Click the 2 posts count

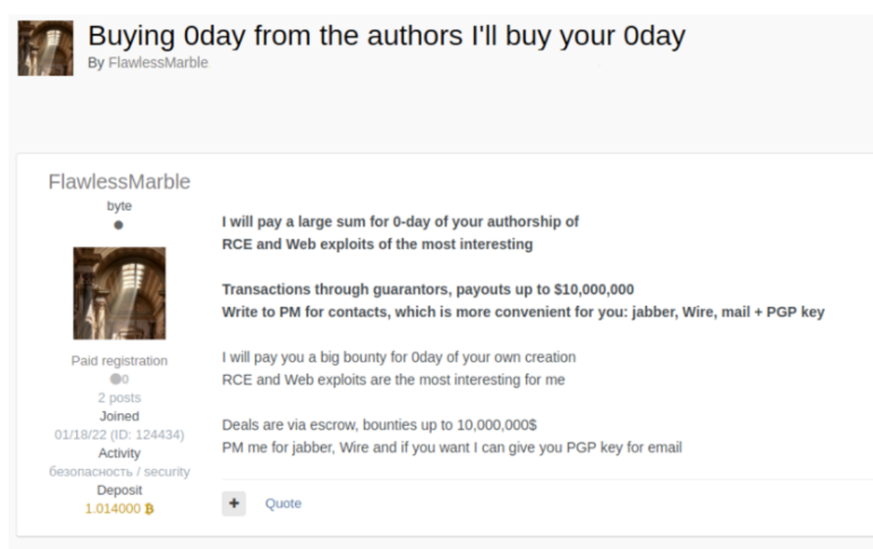119,397
